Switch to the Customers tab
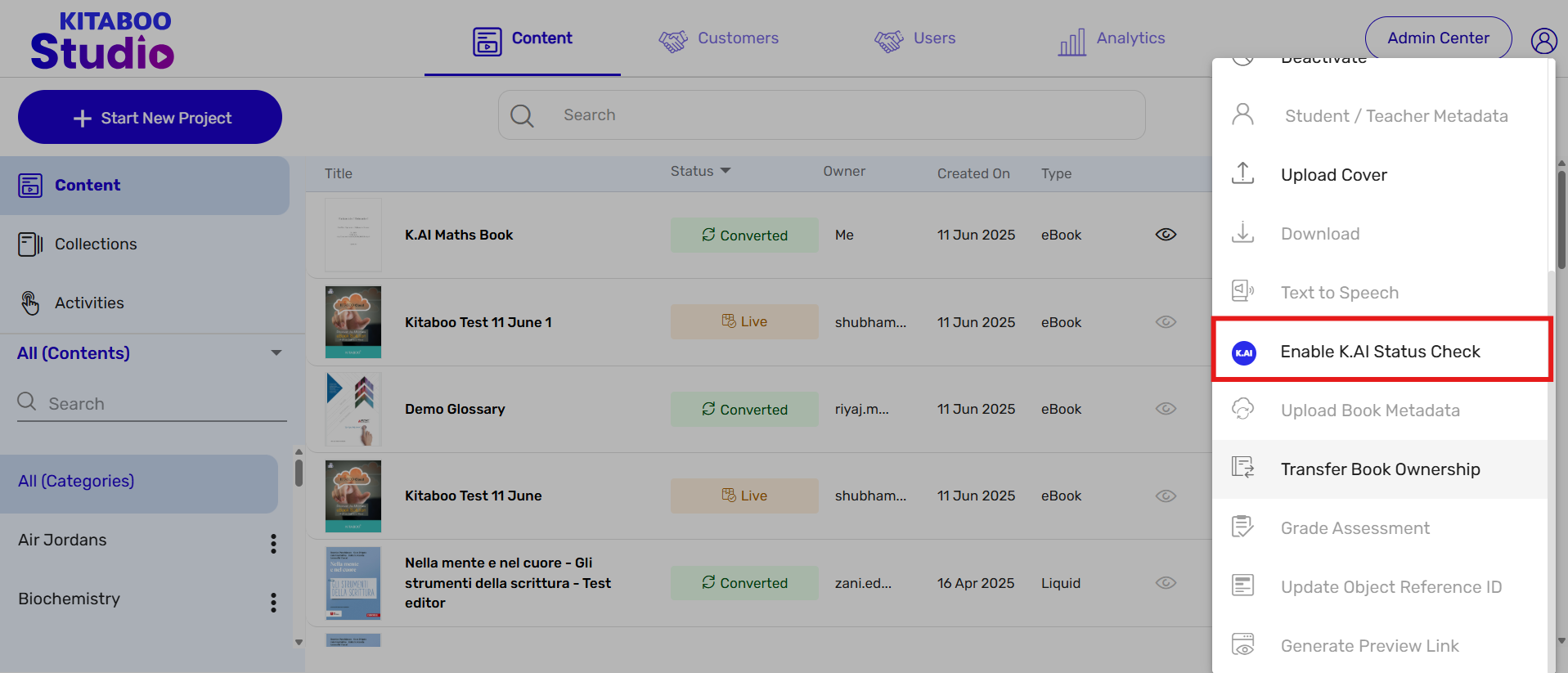Image resolution: width=1568 pixels, height=673 pixels. [x=719, y=38]
